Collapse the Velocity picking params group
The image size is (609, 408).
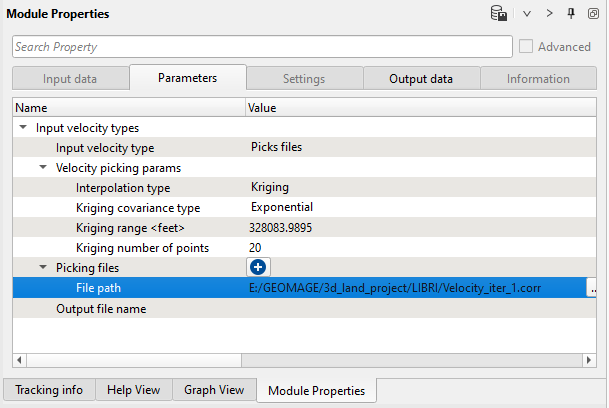(43, 168)
